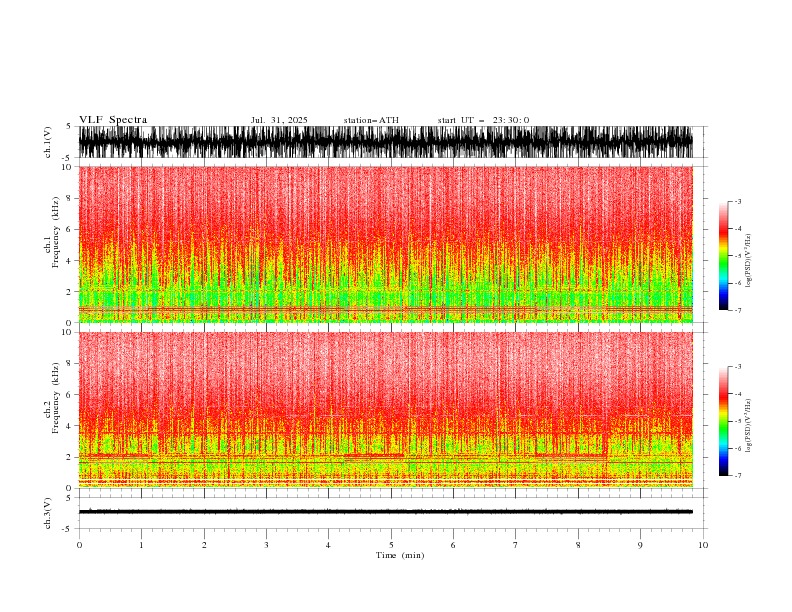
Task: Click the "VLF Spectra" title text
Action: [113, 120]
